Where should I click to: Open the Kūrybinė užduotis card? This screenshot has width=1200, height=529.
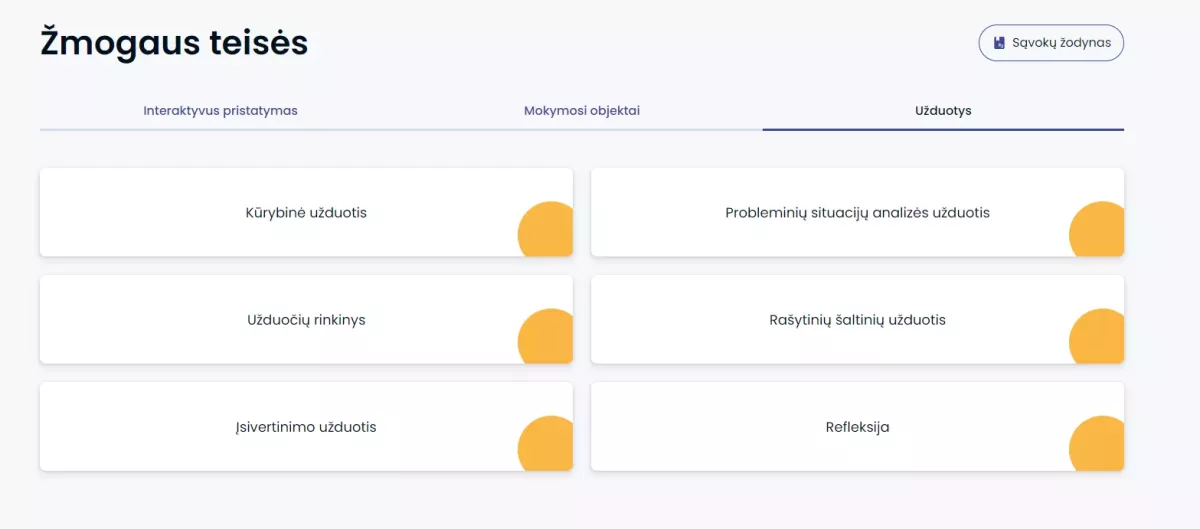click(306, 212)
